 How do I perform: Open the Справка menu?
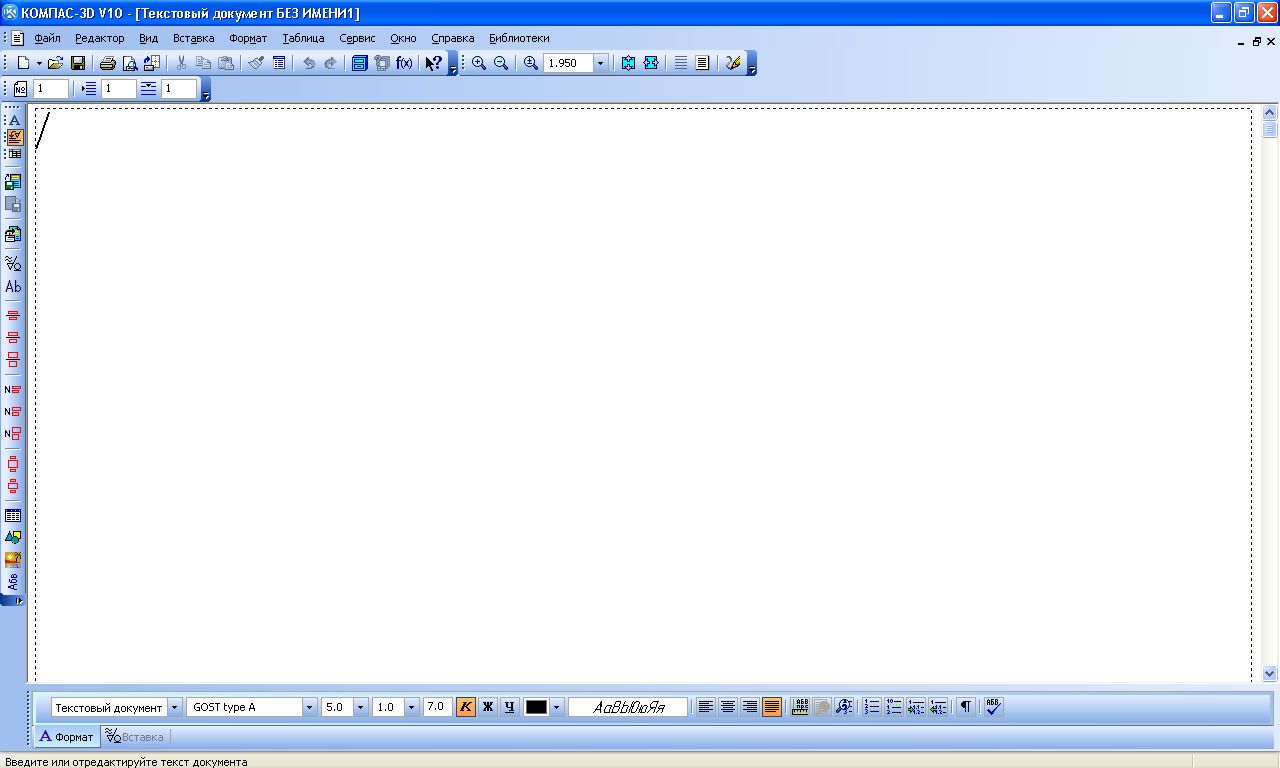[453, 38]
